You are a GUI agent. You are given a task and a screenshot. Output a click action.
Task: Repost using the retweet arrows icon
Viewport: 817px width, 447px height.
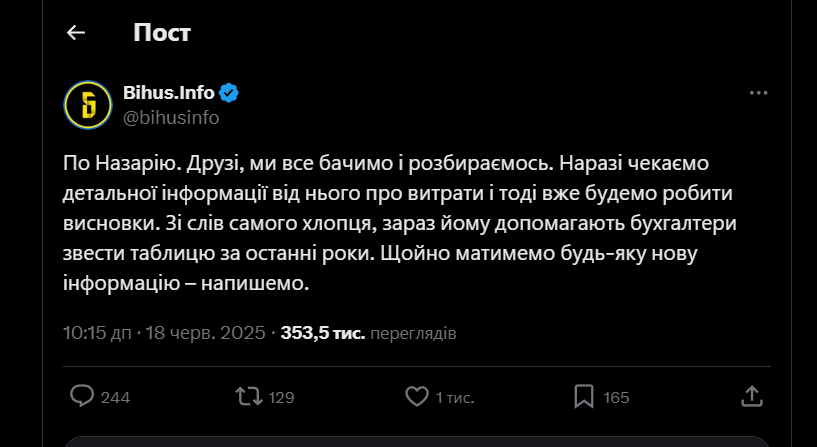point(246,396)
